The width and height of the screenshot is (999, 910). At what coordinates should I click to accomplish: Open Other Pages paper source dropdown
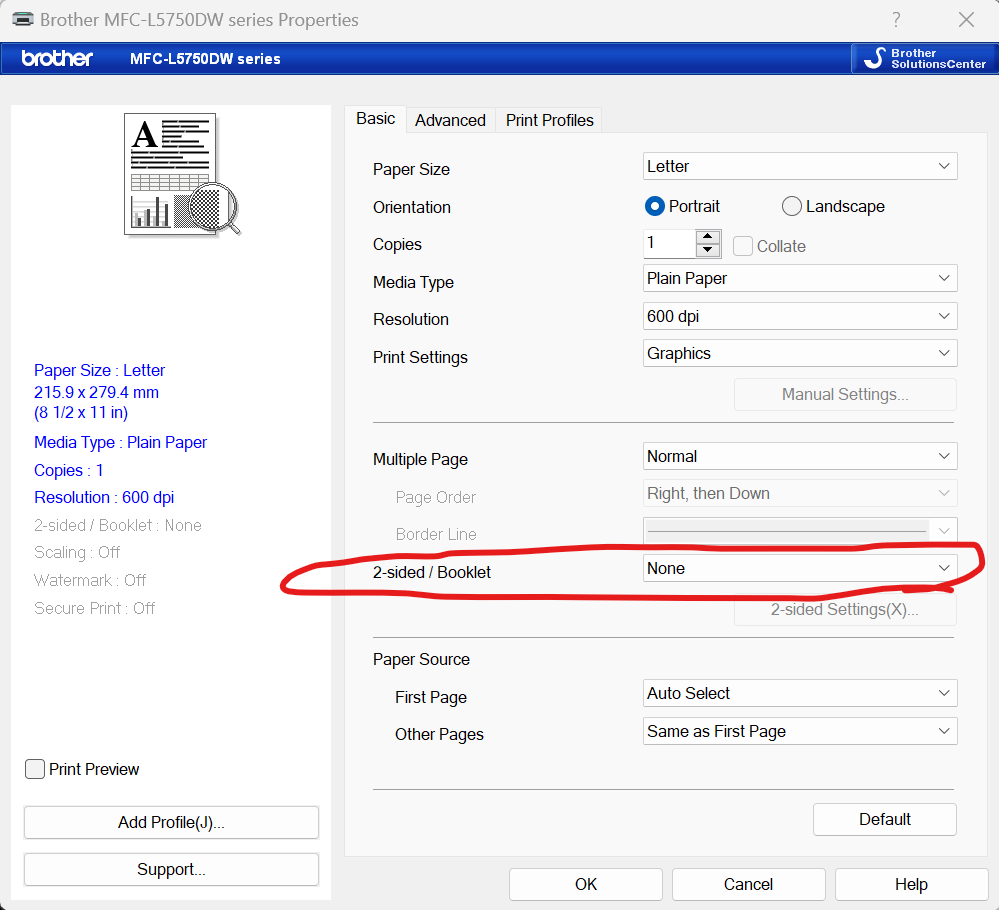point(800,731)
